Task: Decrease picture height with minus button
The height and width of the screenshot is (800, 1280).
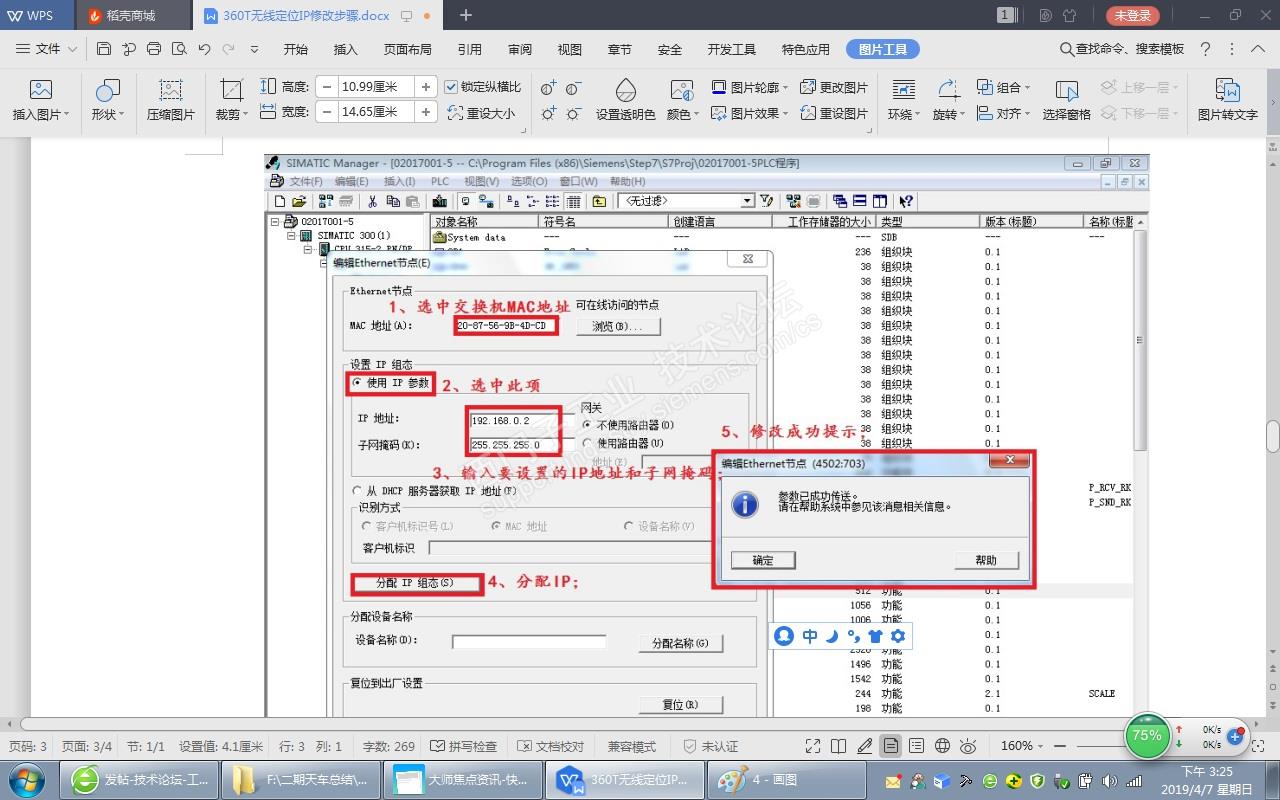Action: [x=326, y=87]
